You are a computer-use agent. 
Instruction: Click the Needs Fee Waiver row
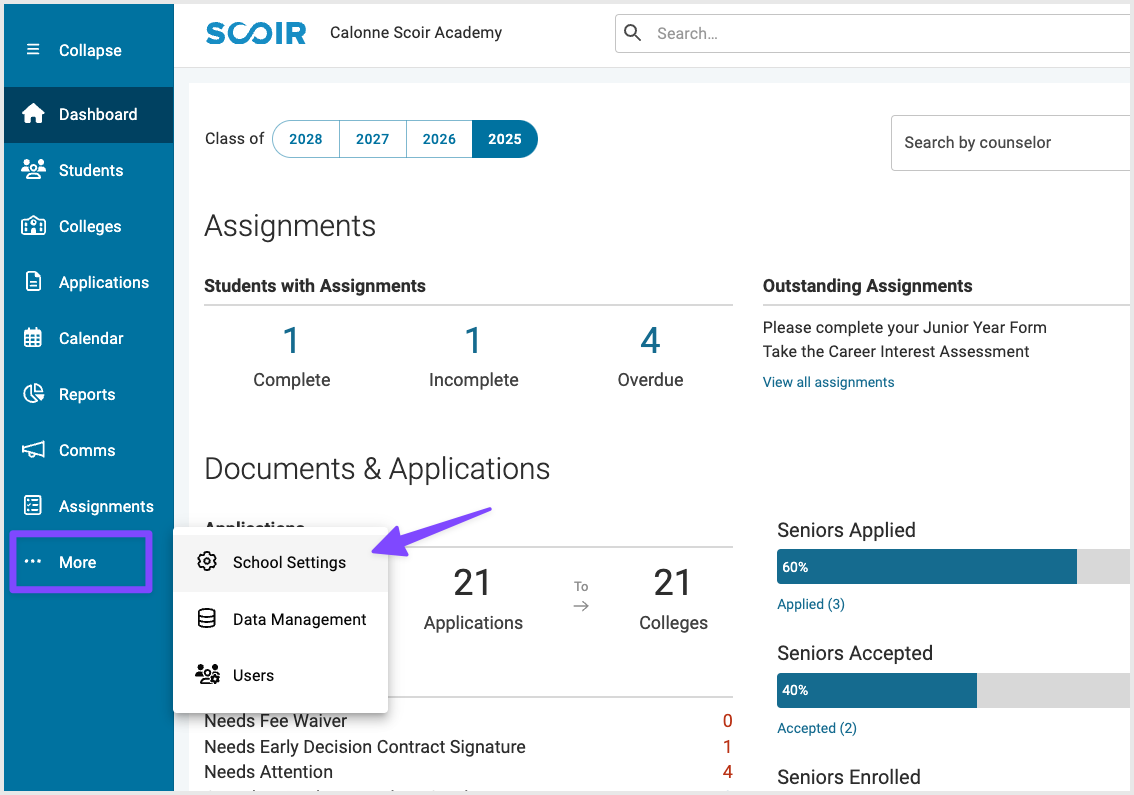click(468, 721)
